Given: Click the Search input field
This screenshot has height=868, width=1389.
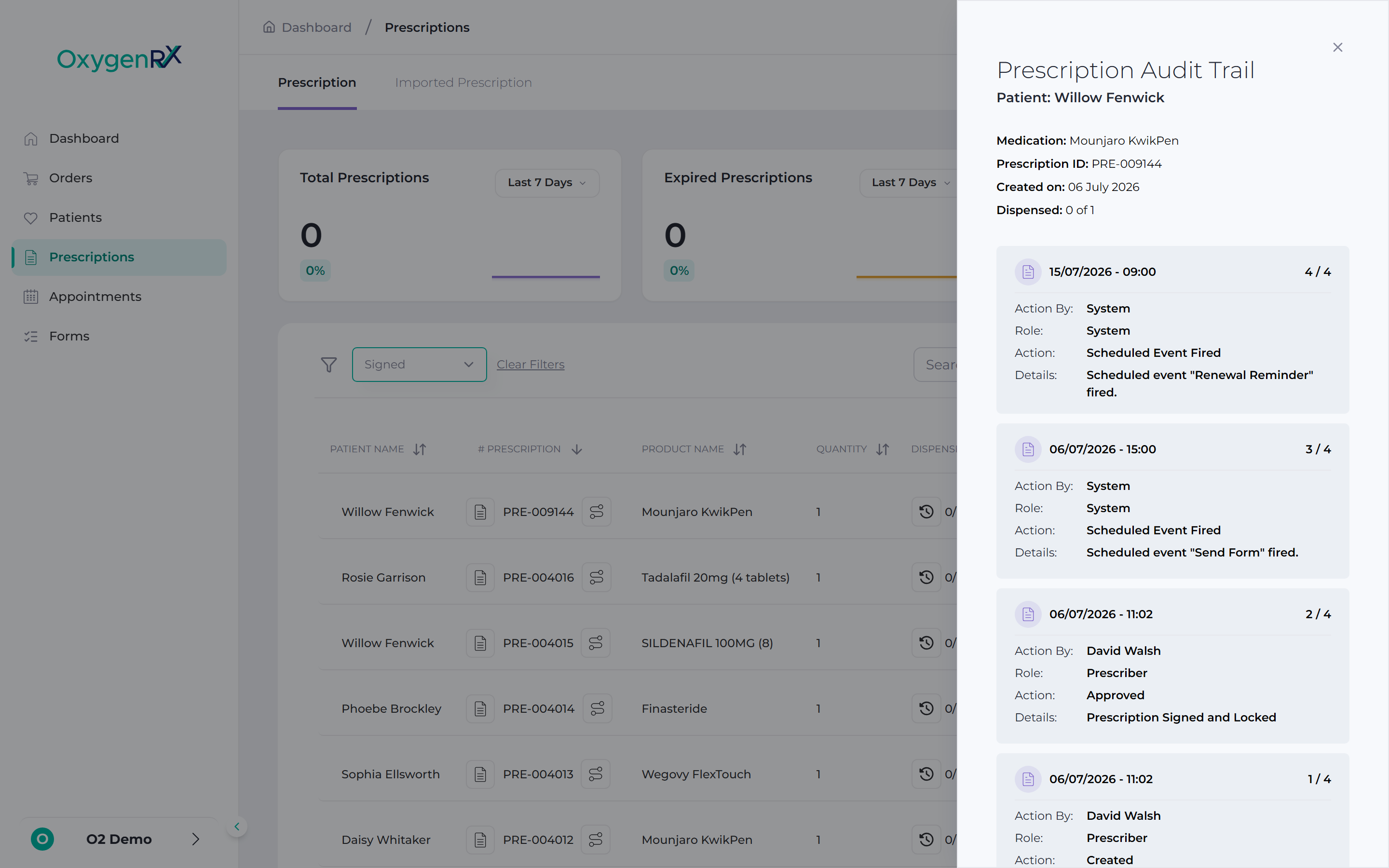Looking at the screenshot, I should pos(936,365).
